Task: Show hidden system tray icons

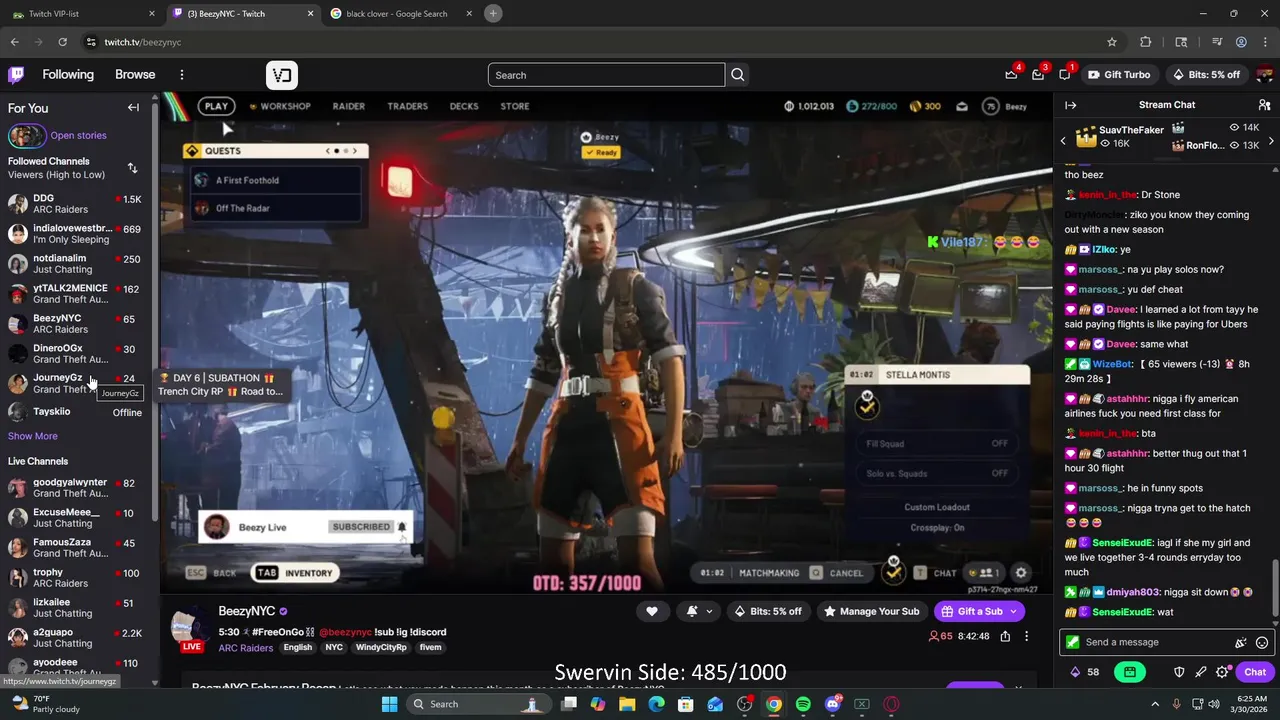Action: click(x=1155, y=704)
